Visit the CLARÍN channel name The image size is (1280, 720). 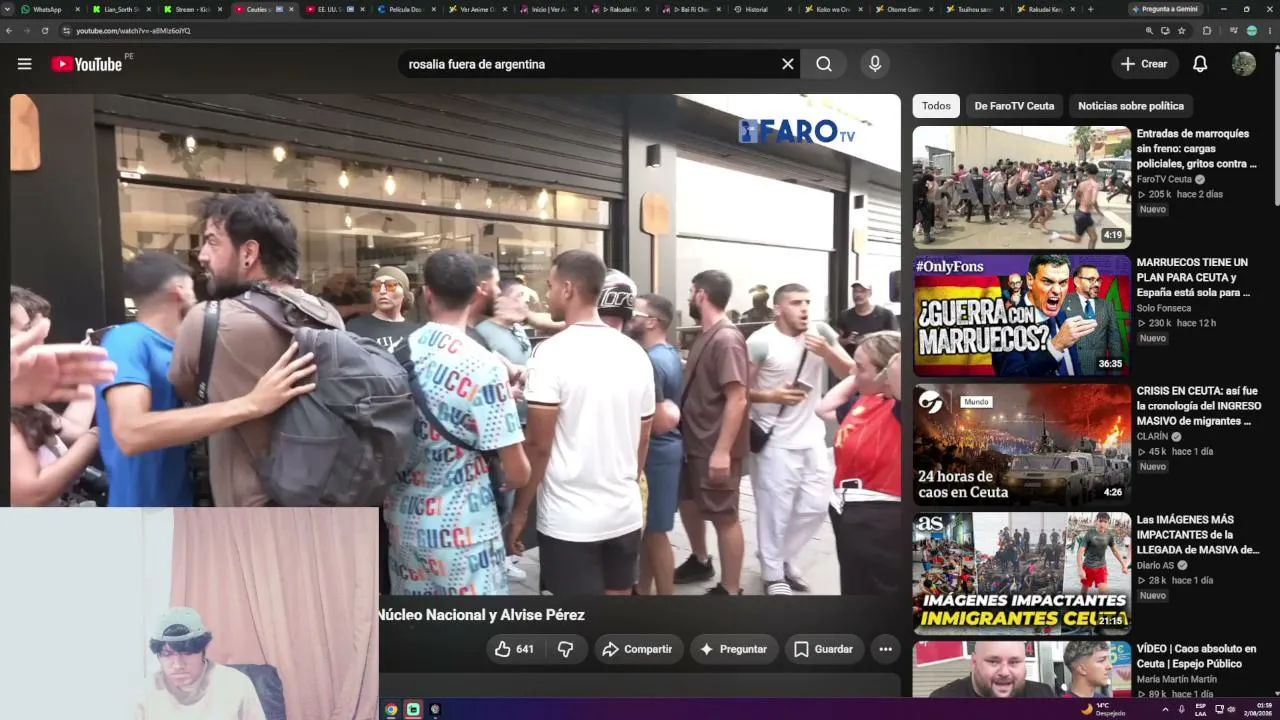click(1153, 437)
